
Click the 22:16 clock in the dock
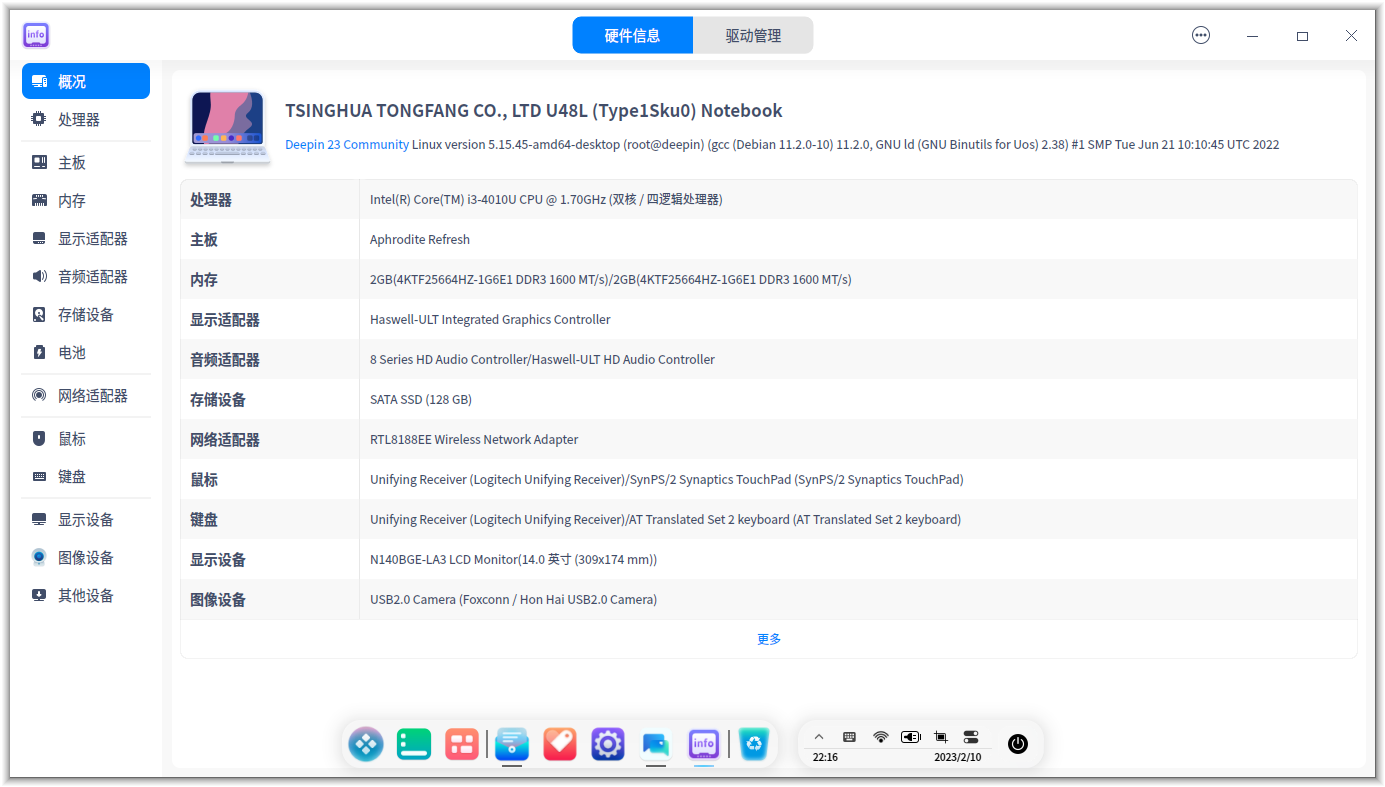click(x=825, y=757)
